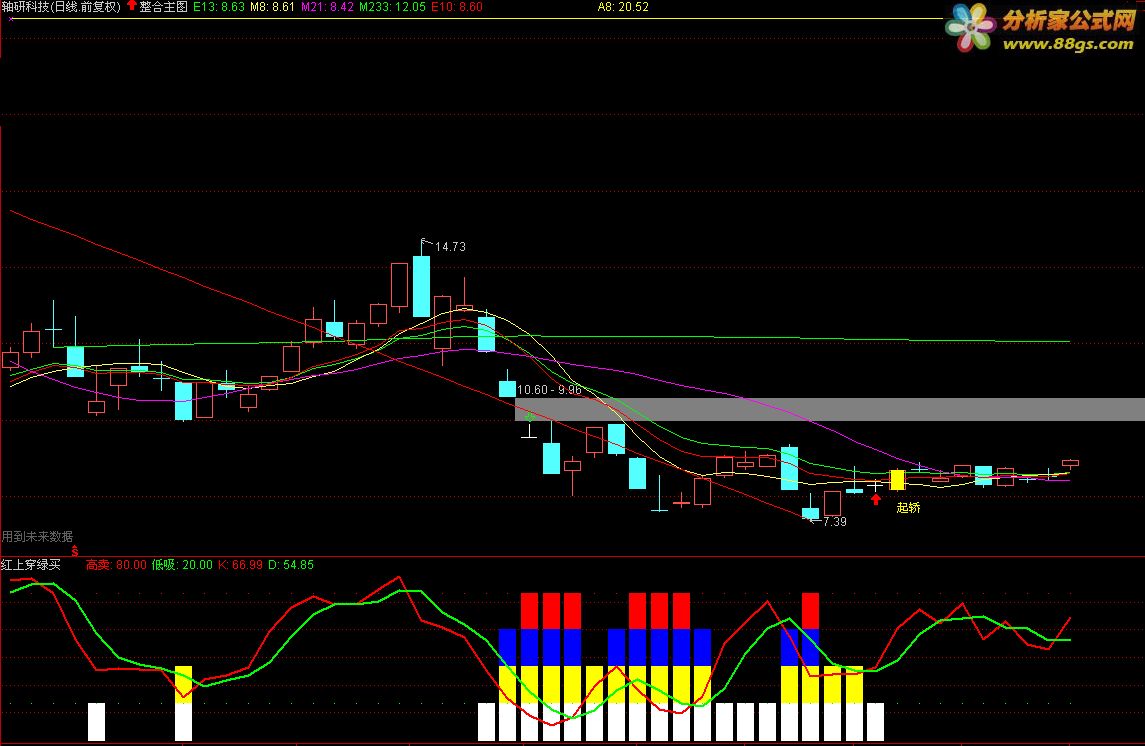Click the cyan candle at the 7.39 low
Screen dimensions: 1145x746
coord(811,513)
